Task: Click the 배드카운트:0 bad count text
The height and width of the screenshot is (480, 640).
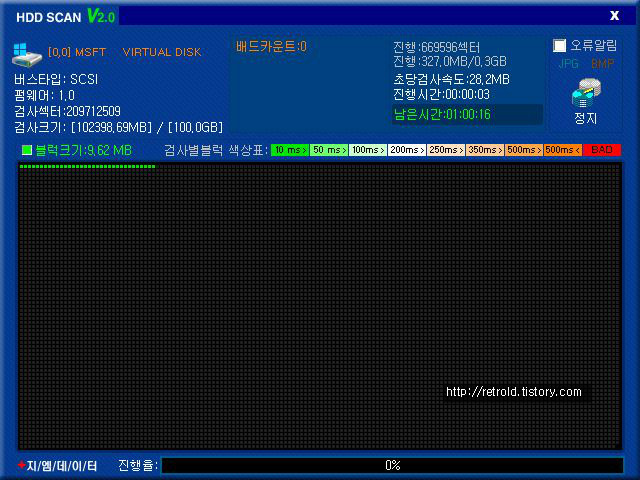Action: pyautogui.click(x=271, y=47)
